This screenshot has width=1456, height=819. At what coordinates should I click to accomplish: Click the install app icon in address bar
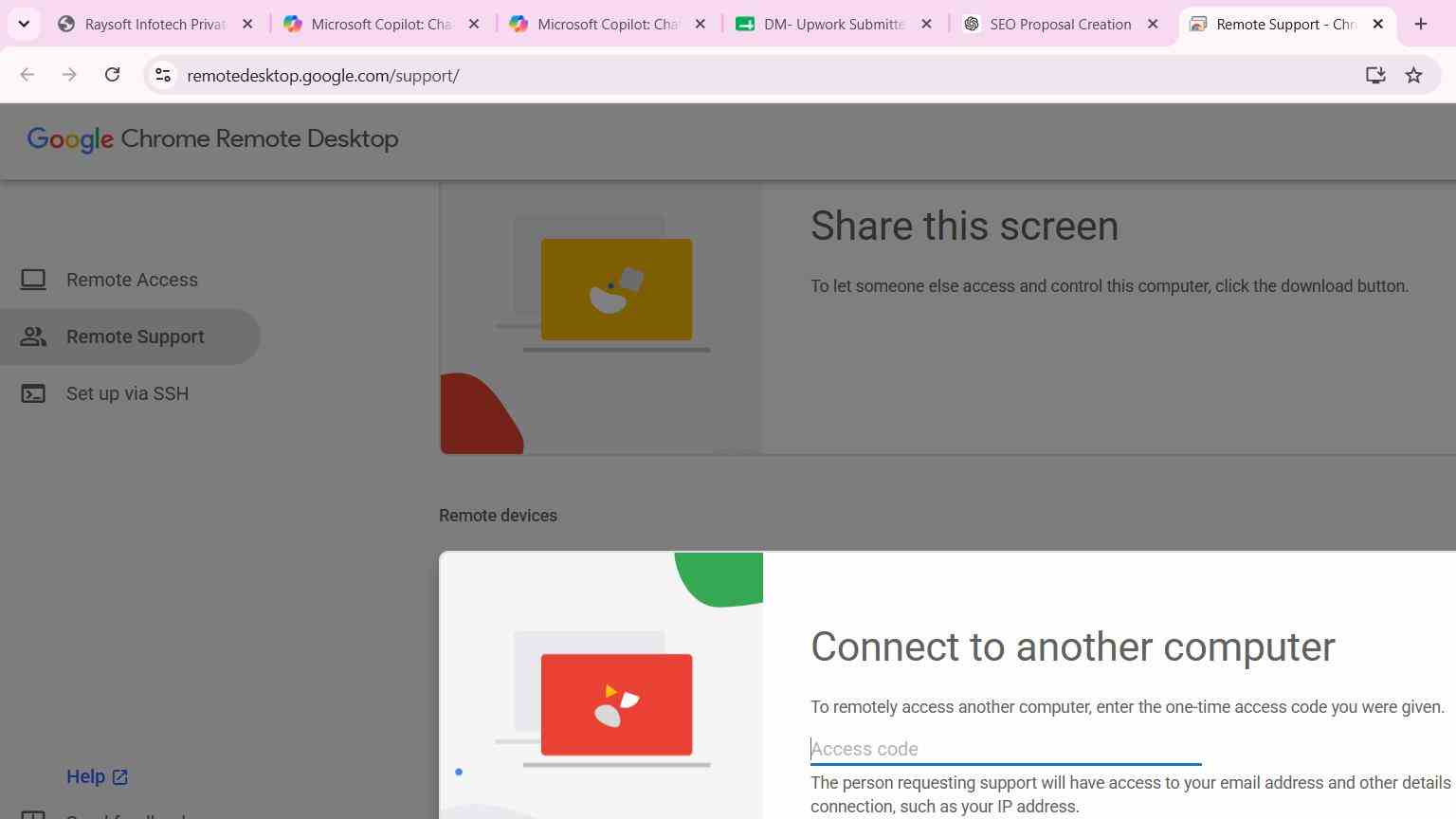[1375, 75]
